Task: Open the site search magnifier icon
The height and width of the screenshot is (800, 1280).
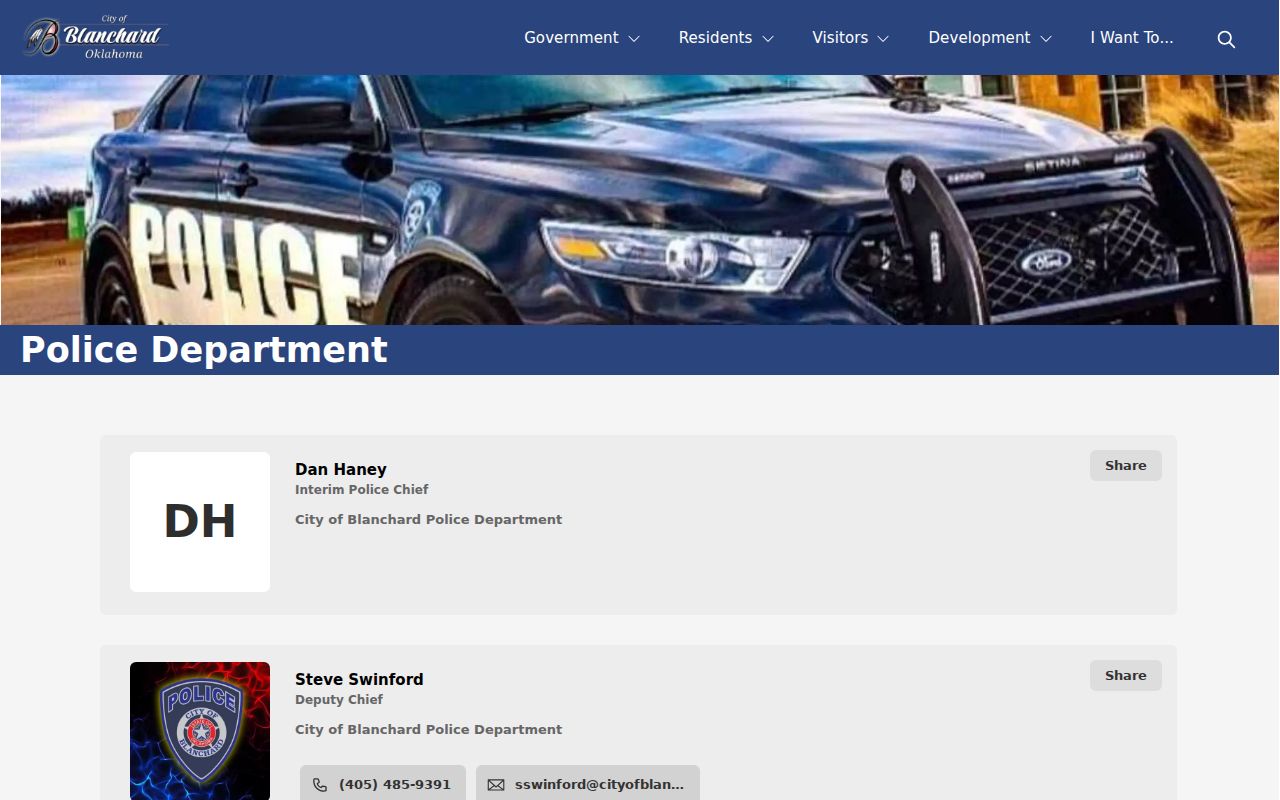Action: [x=1226, y=39]
